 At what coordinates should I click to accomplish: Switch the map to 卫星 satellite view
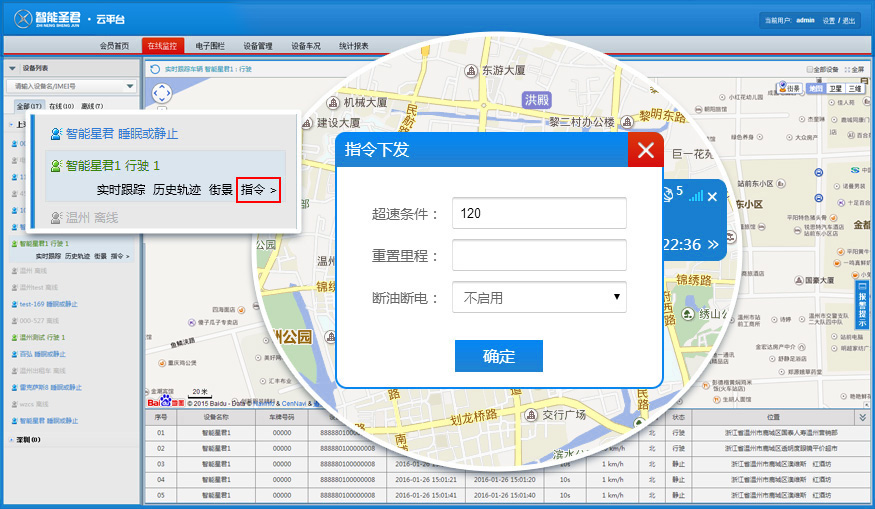[835, 89]
